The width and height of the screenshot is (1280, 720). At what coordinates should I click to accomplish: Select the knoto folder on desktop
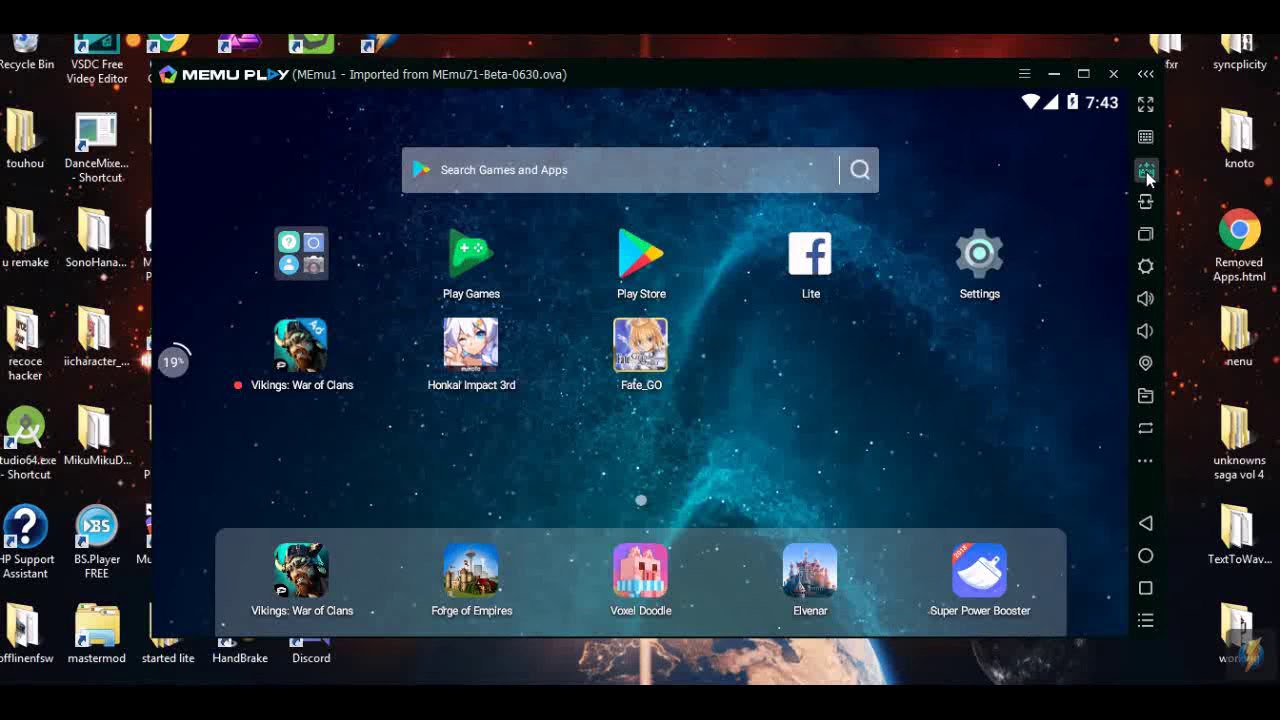click(x=1239, y=140)
